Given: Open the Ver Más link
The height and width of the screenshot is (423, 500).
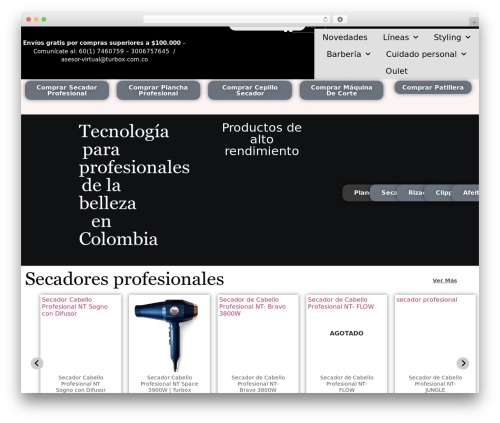Looking at the screenshot, I should [445, 280].
